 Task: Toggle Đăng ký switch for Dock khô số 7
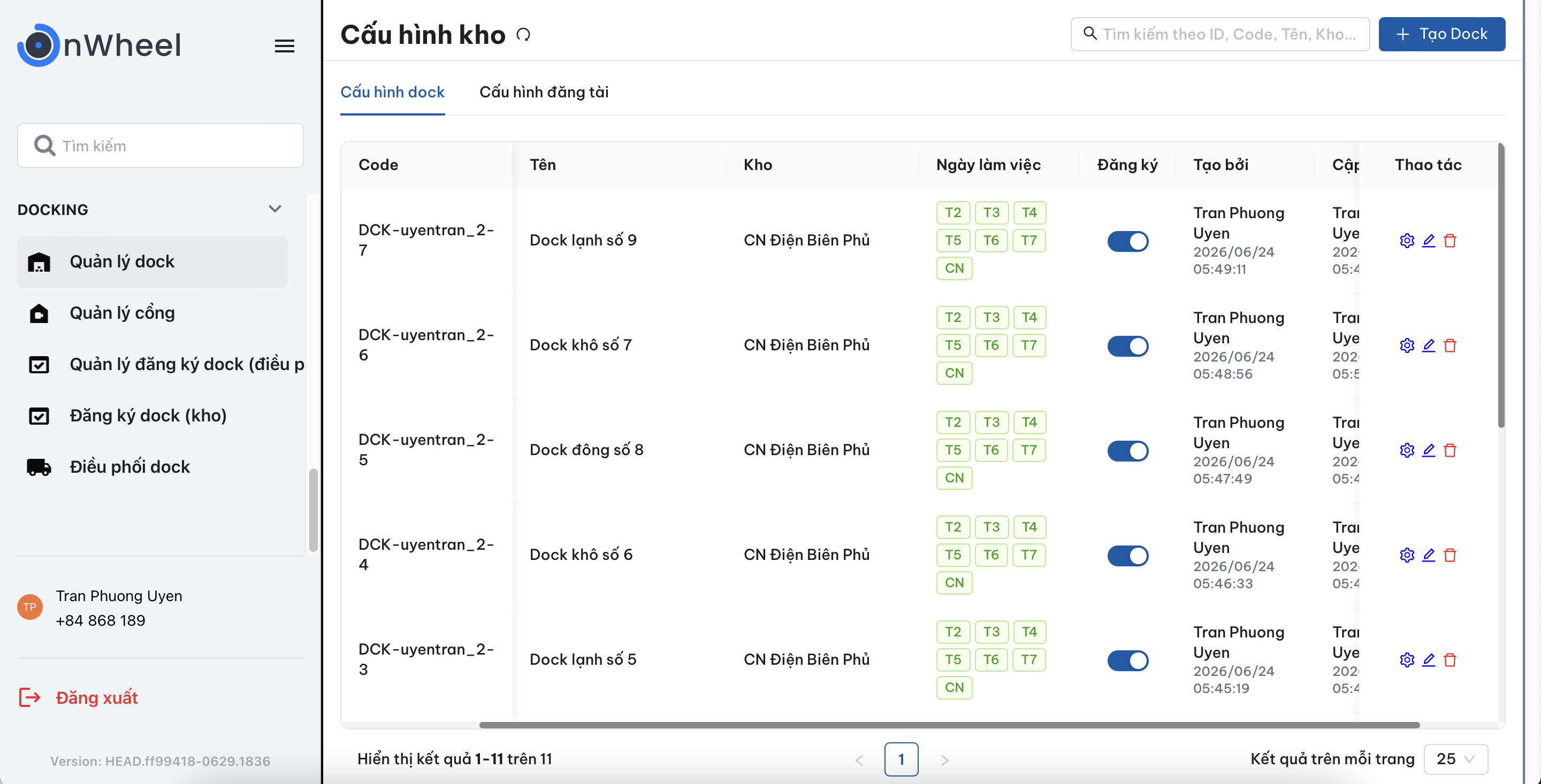(1127, 345)
